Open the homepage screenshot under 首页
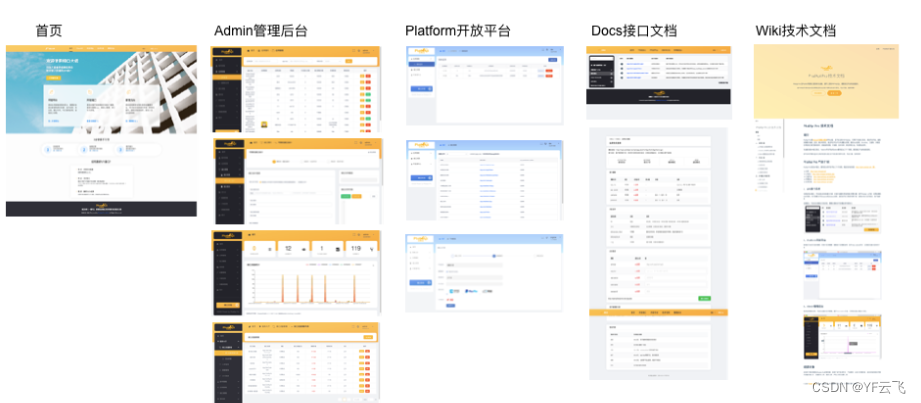 [101, 130]
